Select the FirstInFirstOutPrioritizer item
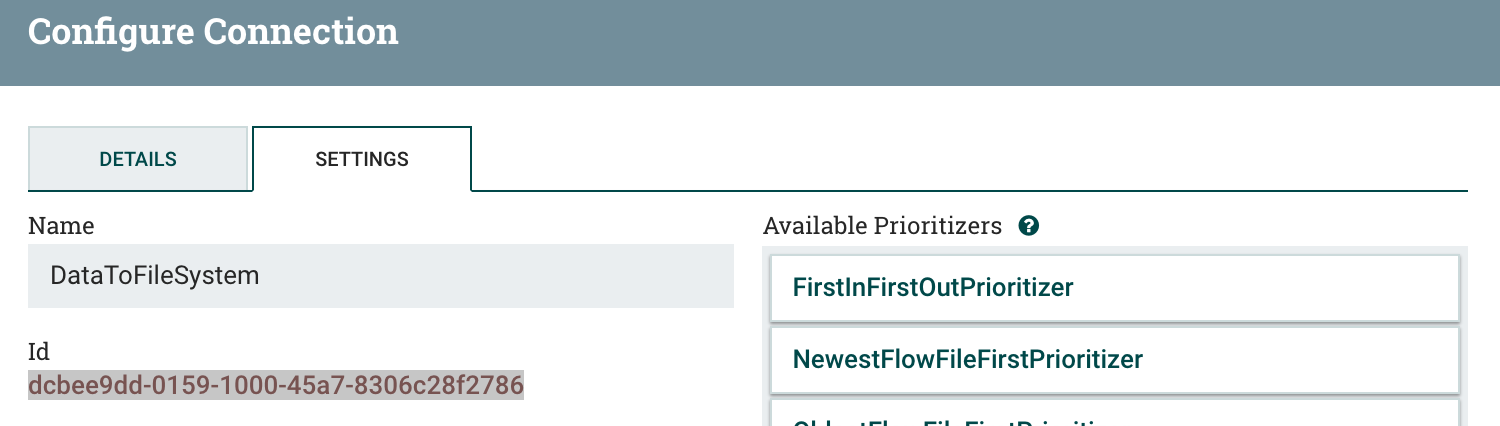1500x426 pixels. tap(932, 288)
